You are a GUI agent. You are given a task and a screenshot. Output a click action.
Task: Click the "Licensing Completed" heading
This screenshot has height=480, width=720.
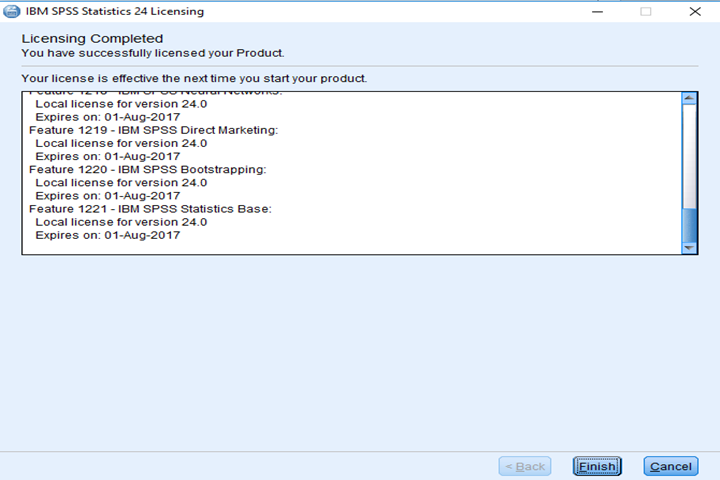tap(92, 39)
